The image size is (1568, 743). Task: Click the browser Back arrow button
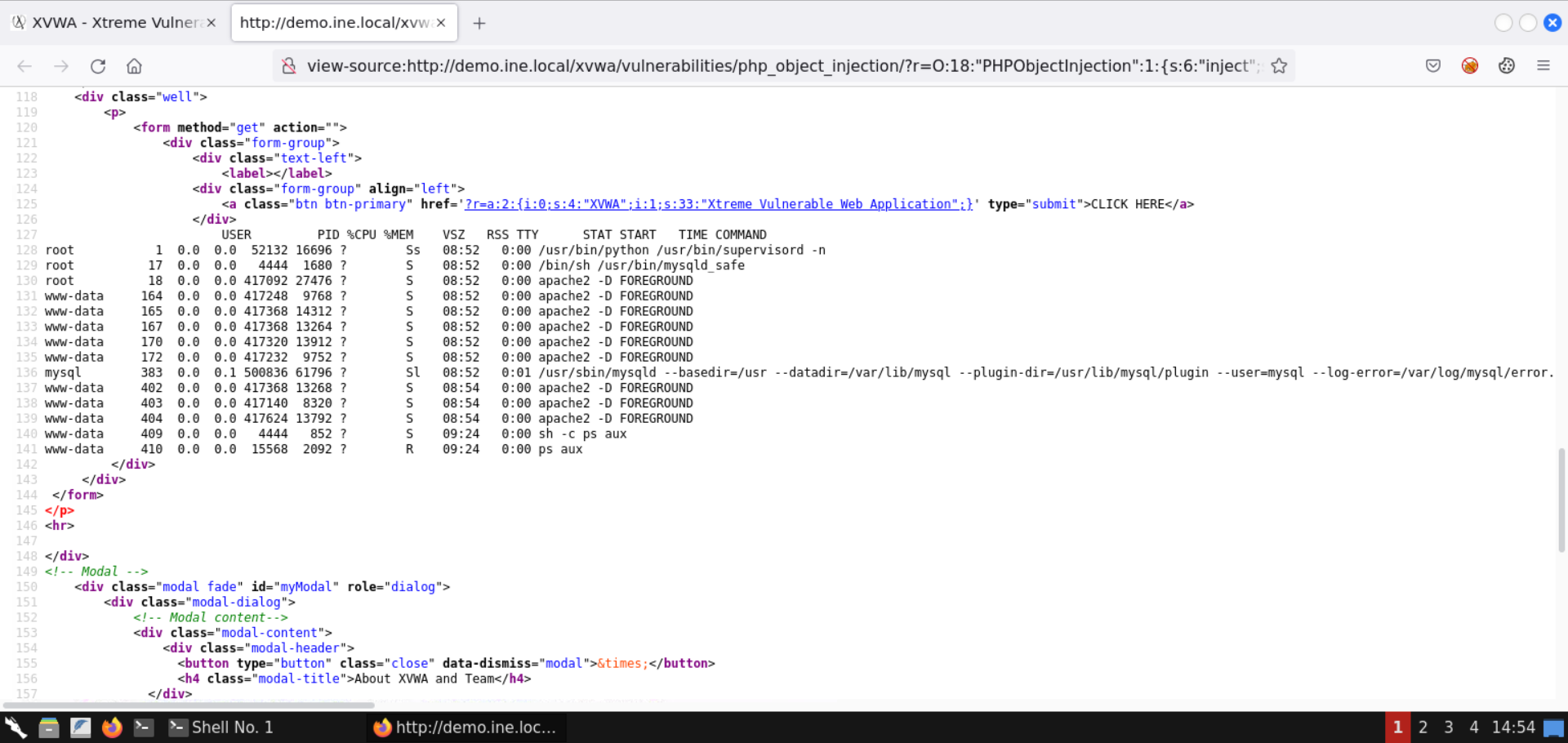coord(24,66)
